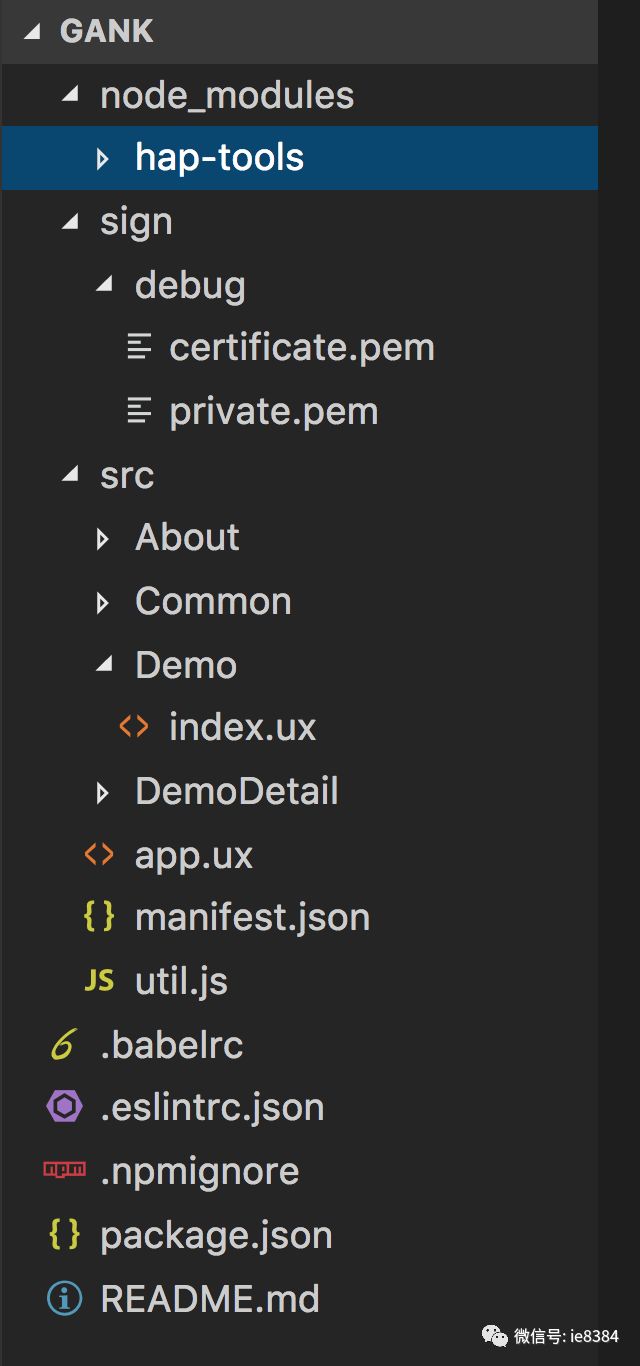Image resolution: width=640 pixels, height=1366 pixels.
Task: Select the debug folder under sign
Action: pos(190,285)
